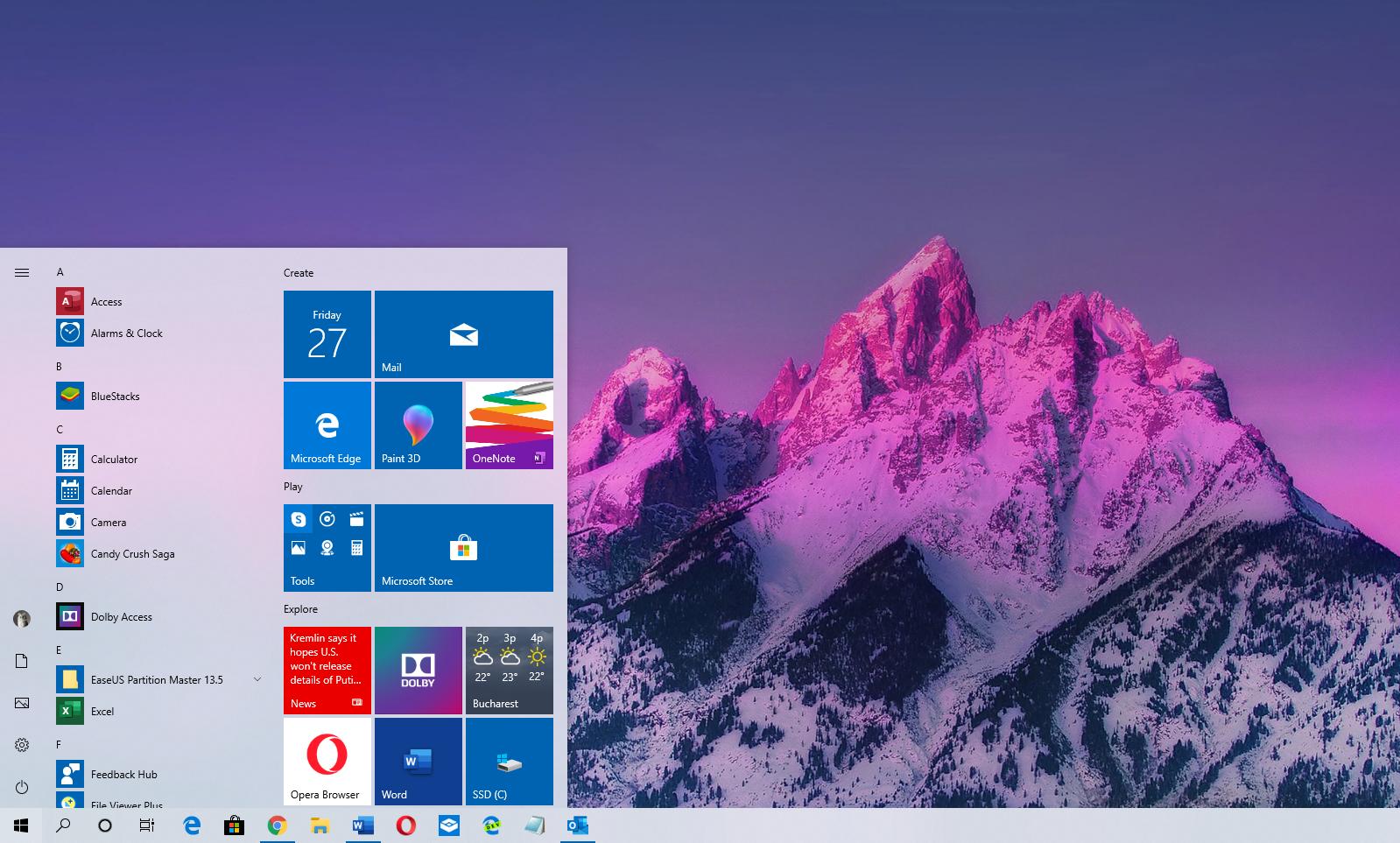Open the Word tile
Viewport: 1400px width, 843px height.
pyautogui.click(x=419, y=762)
